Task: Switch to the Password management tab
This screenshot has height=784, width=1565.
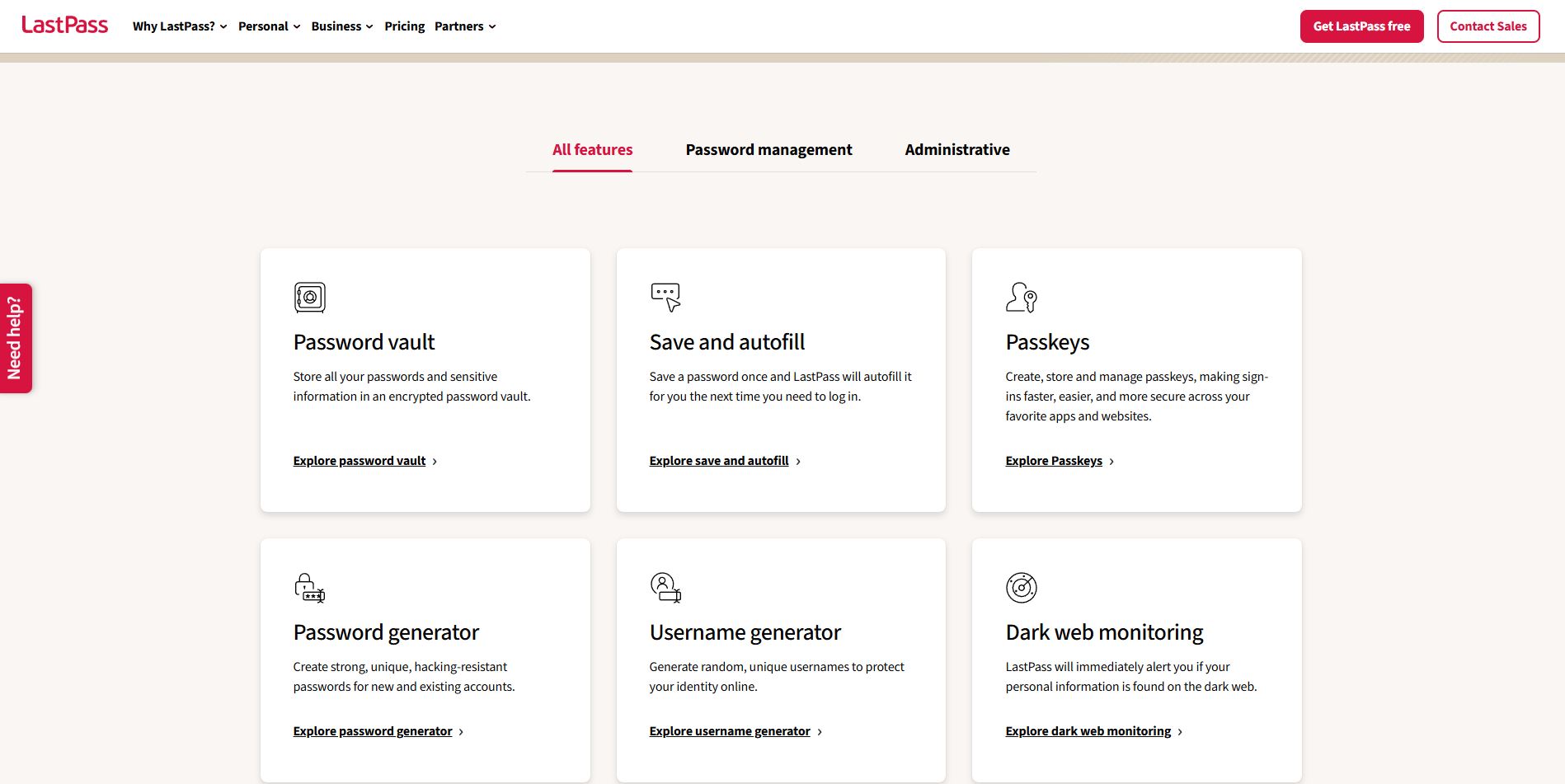Action: pyautogui.click(x=768, y=150)
